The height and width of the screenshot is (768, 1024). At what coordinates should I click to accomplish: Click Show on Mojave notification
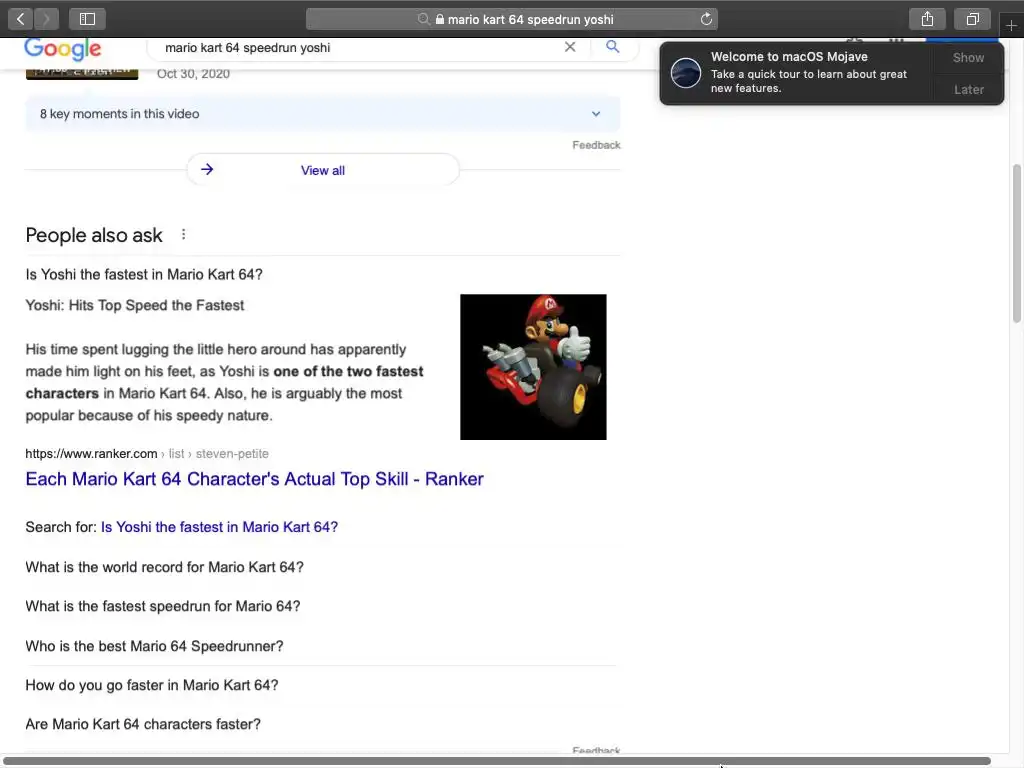968,57
